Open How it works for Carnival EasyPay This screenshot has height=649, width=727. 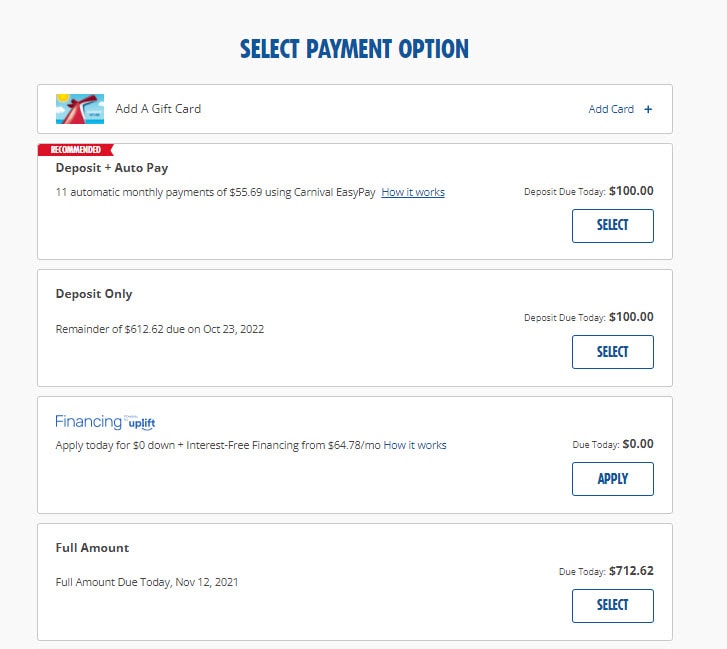tap(413, 192)
